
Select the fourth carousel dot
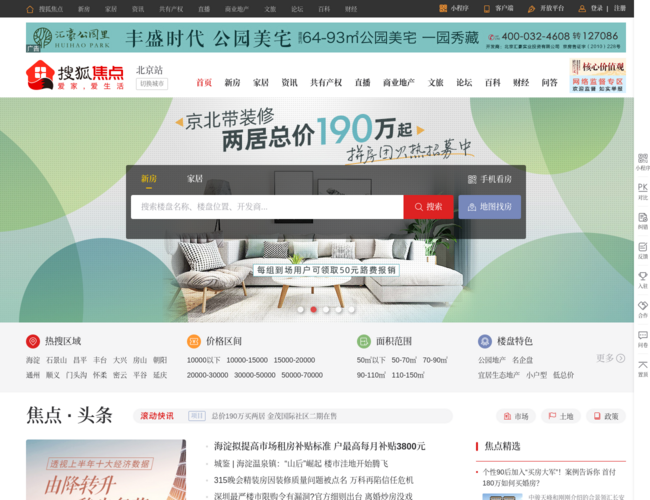coord(339,309)
